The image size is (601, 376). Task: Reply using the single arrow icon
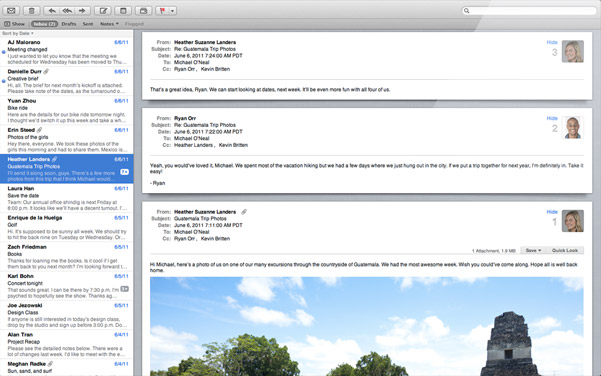[52, 11]
